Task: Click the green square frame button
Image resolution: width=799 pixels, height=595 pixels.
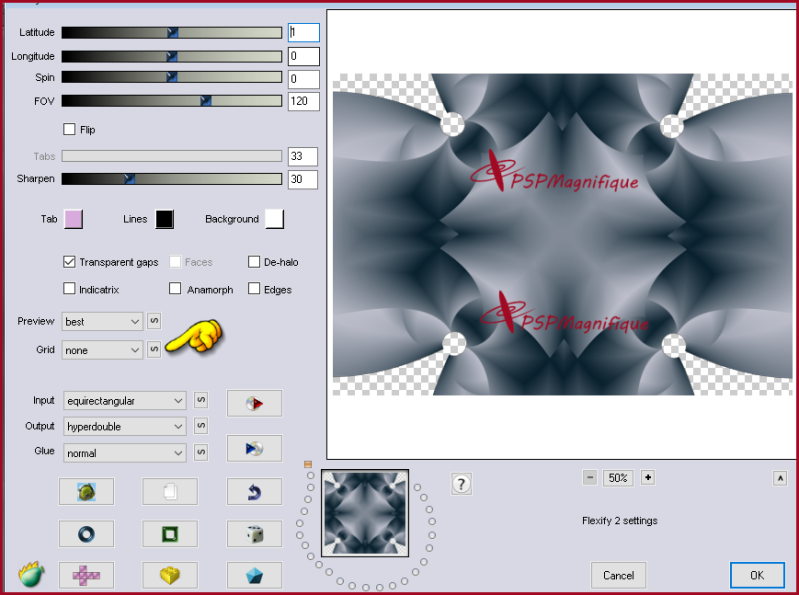Action: tap(170, 534)
